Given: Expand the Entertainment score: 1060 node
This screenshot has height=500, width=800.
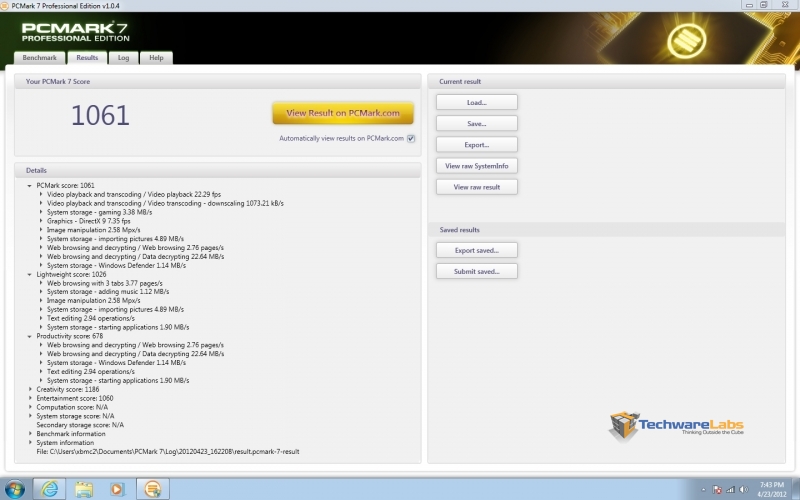Looking at the screenshot, I should tap(30, 398).
